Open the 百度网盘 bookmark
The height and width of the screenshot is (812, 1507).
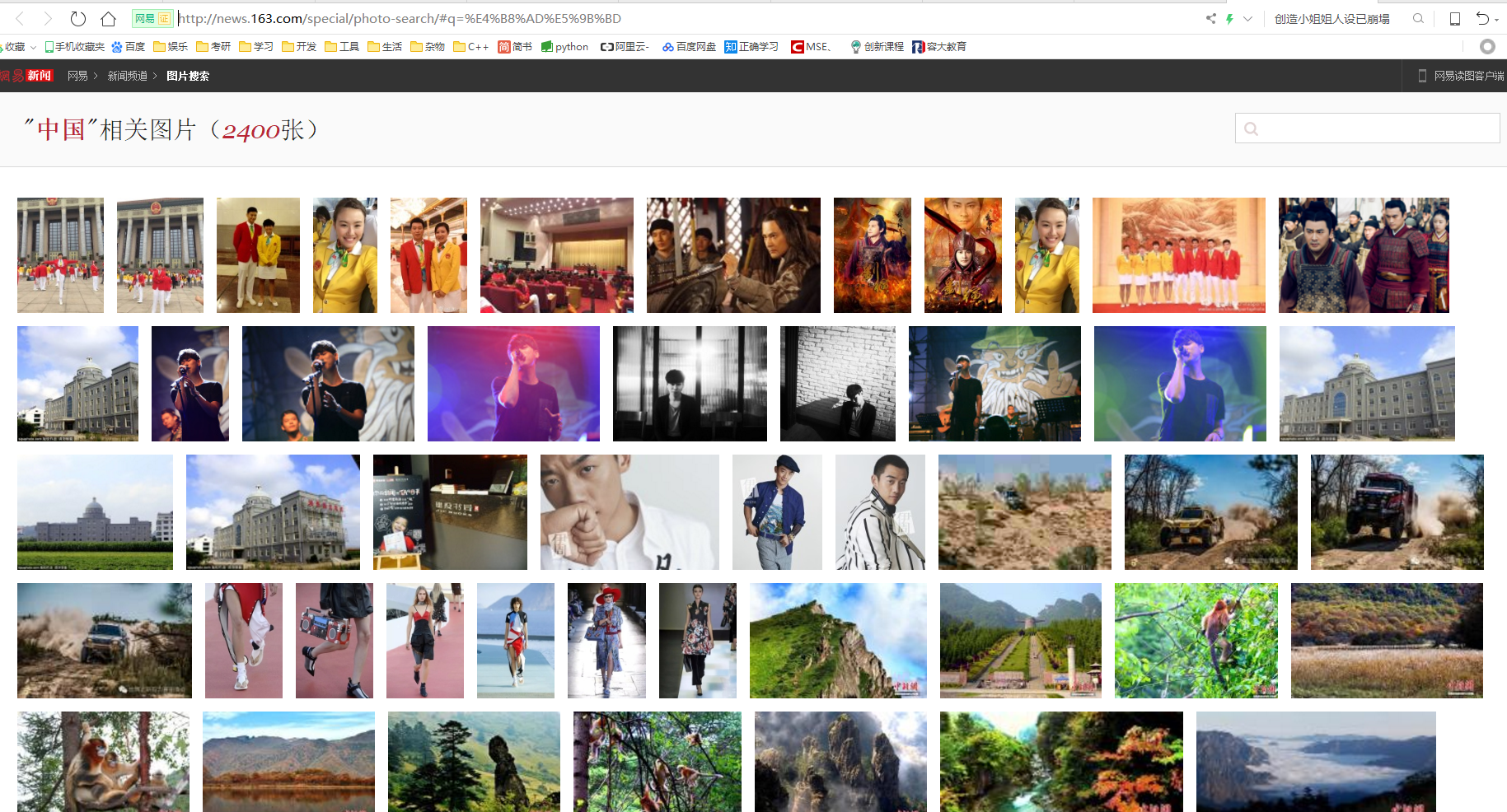click(689, 47)
